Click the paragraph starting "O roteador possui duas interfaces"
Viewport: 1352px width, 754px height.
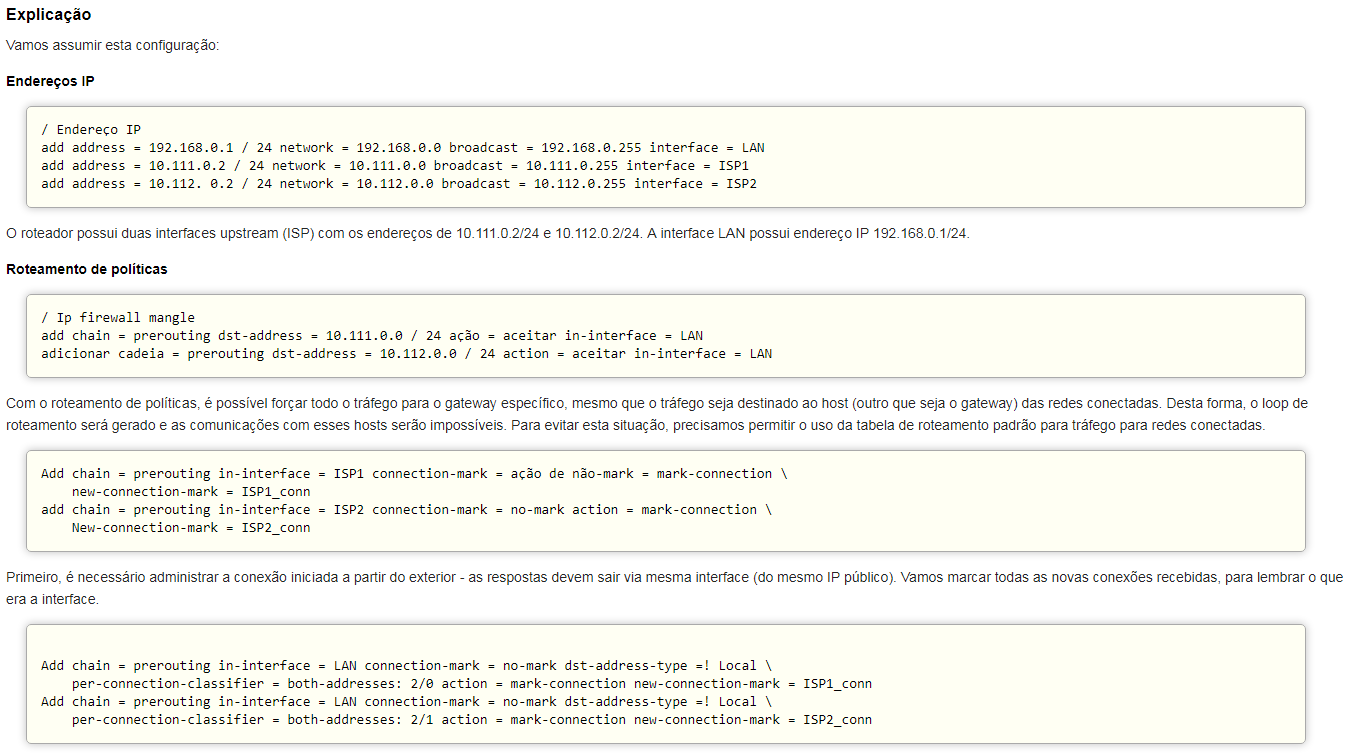coord(488,234)
